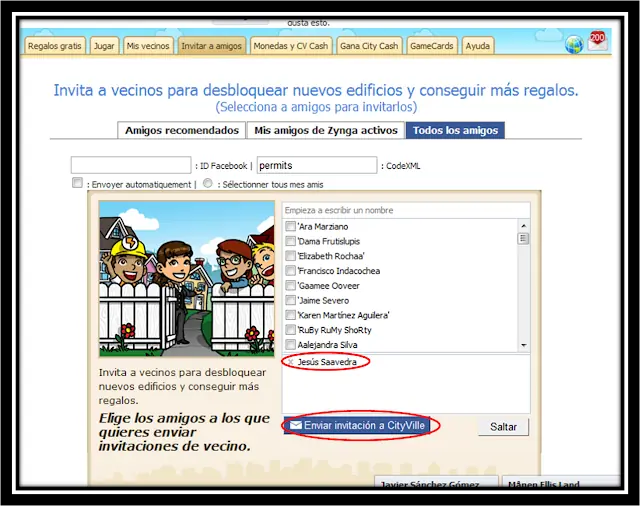Switch to GameCards tab
Screen dimensions: 640x506
[431, 46]
